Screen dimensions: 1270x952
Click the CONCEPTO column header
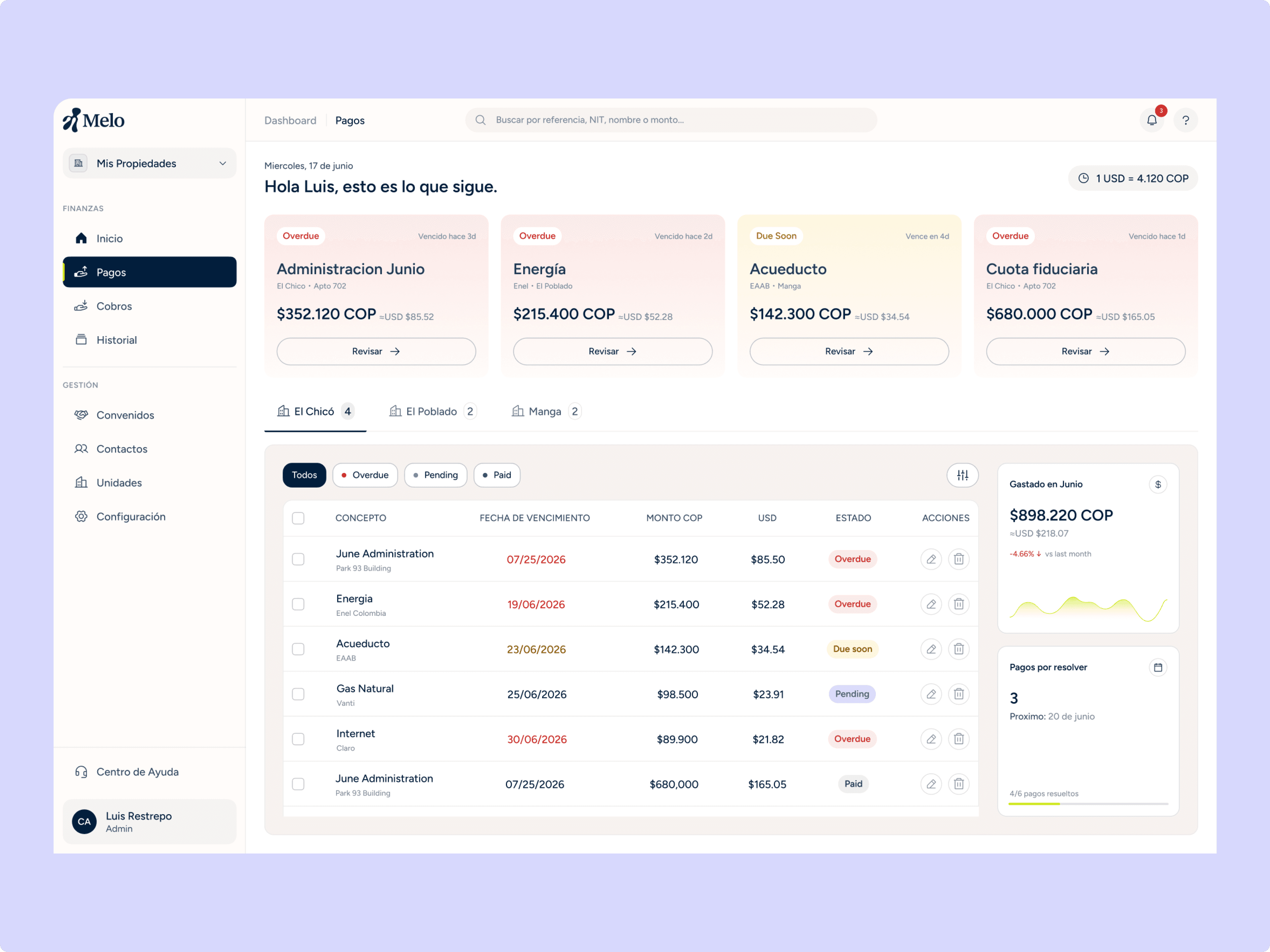(x=360, y=518)
